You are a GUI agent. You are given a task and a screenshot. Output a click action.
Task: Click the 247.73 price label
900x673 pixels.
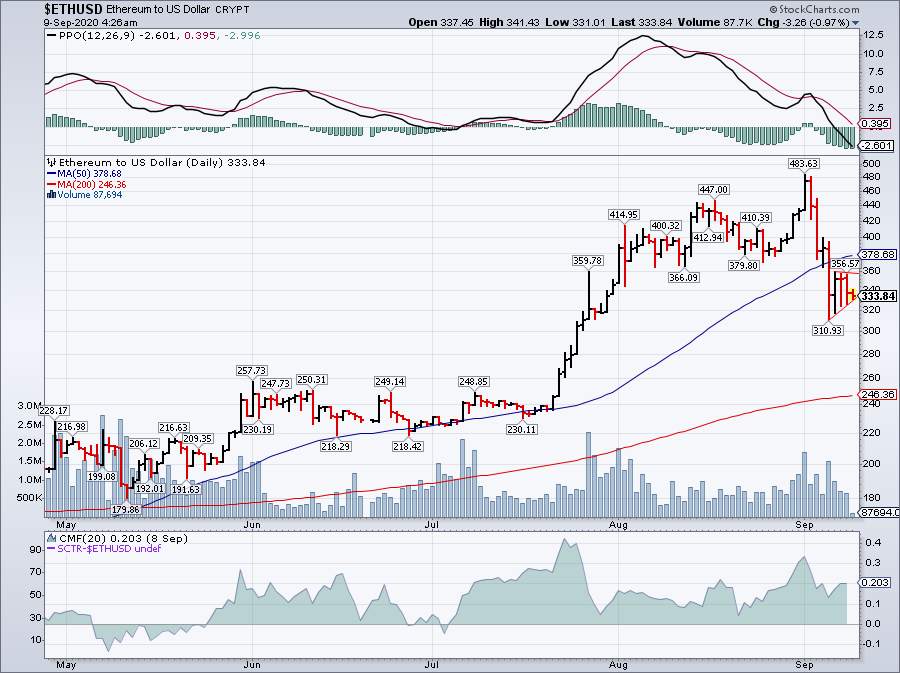276,383
